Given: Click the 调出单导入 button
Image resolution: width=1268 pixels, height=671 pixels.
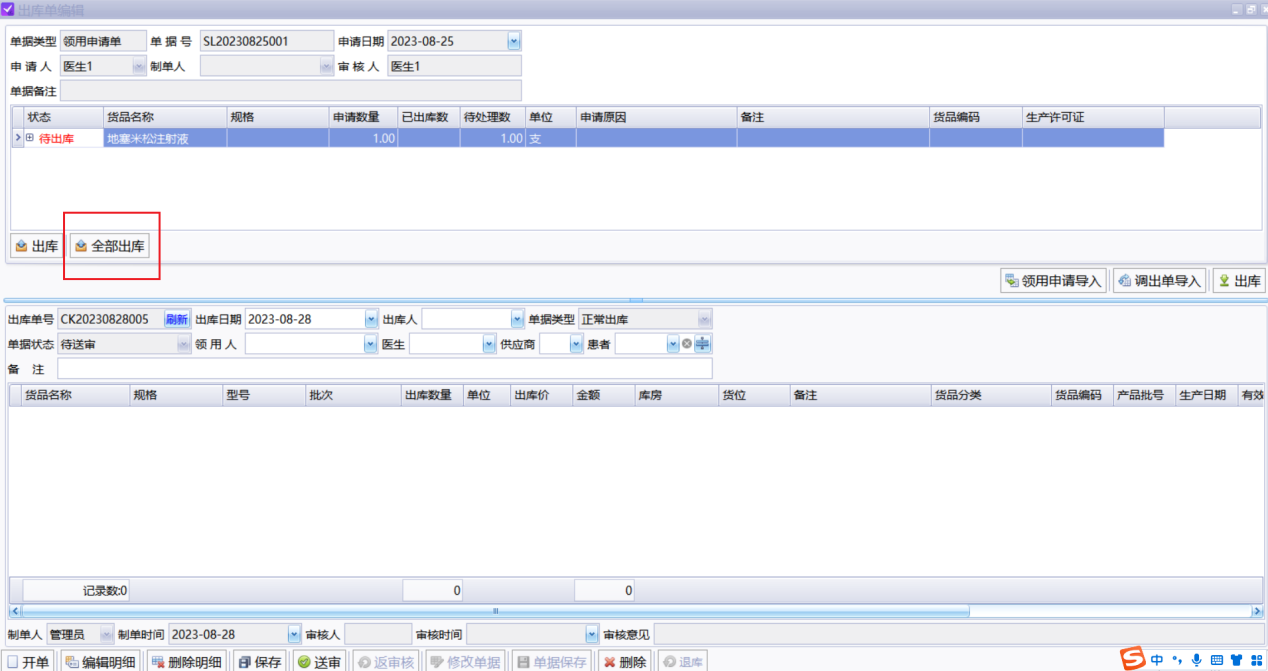Looking at the screenshot, I should (1159, 281).
